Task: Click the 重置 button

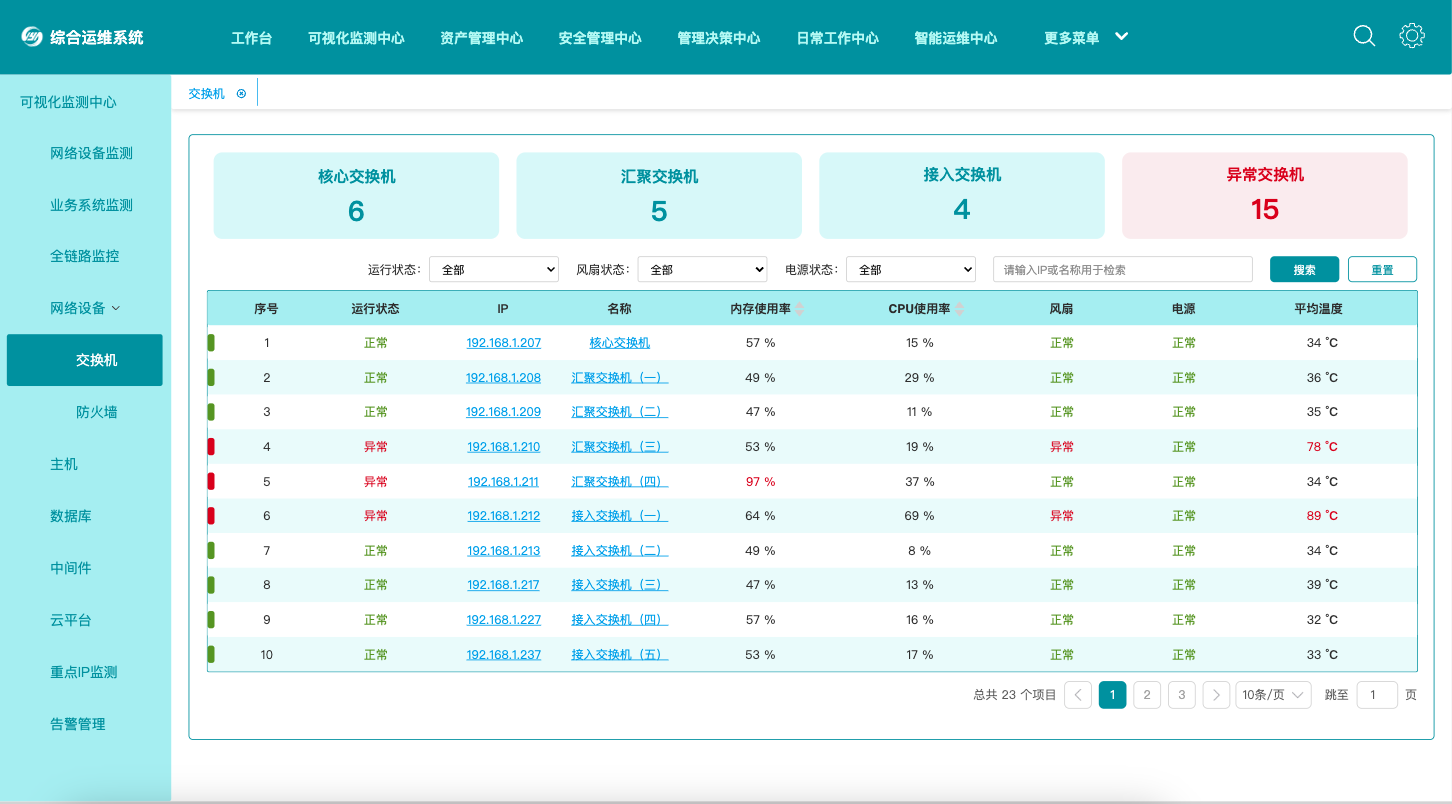Action: click(x=1382, y=269)
